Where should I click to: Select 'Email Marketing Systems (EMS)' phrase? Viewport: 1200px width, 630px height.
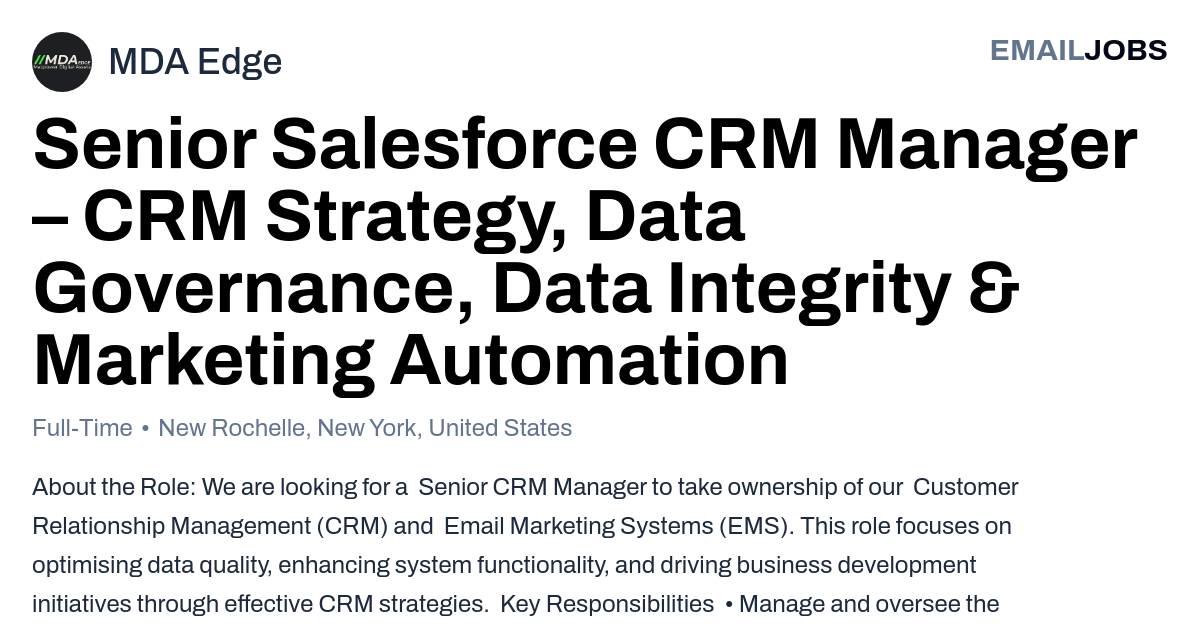click(x=616, y=526)
